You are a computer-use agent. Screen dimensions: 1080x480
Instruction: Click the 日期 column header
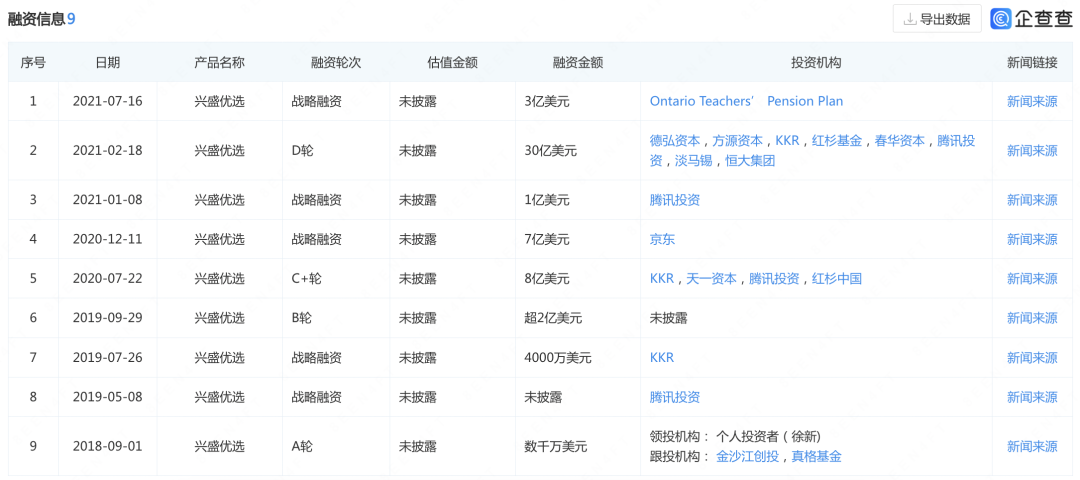(x=107, y=62)
